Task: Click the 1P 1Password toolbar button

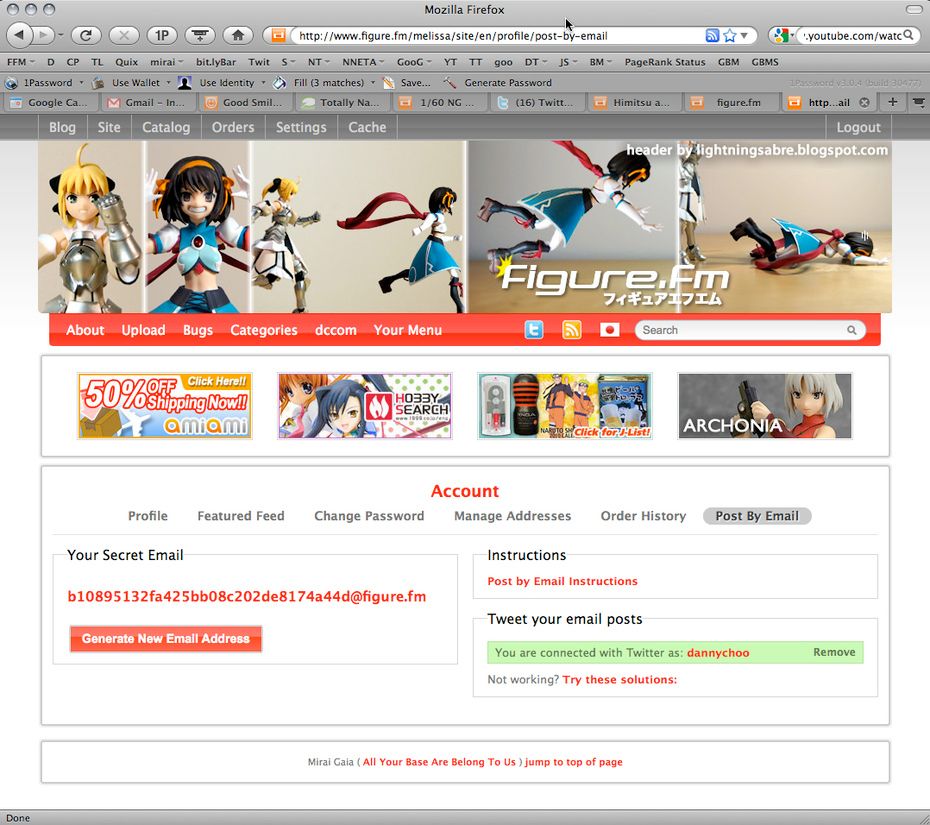Action: 161,35
